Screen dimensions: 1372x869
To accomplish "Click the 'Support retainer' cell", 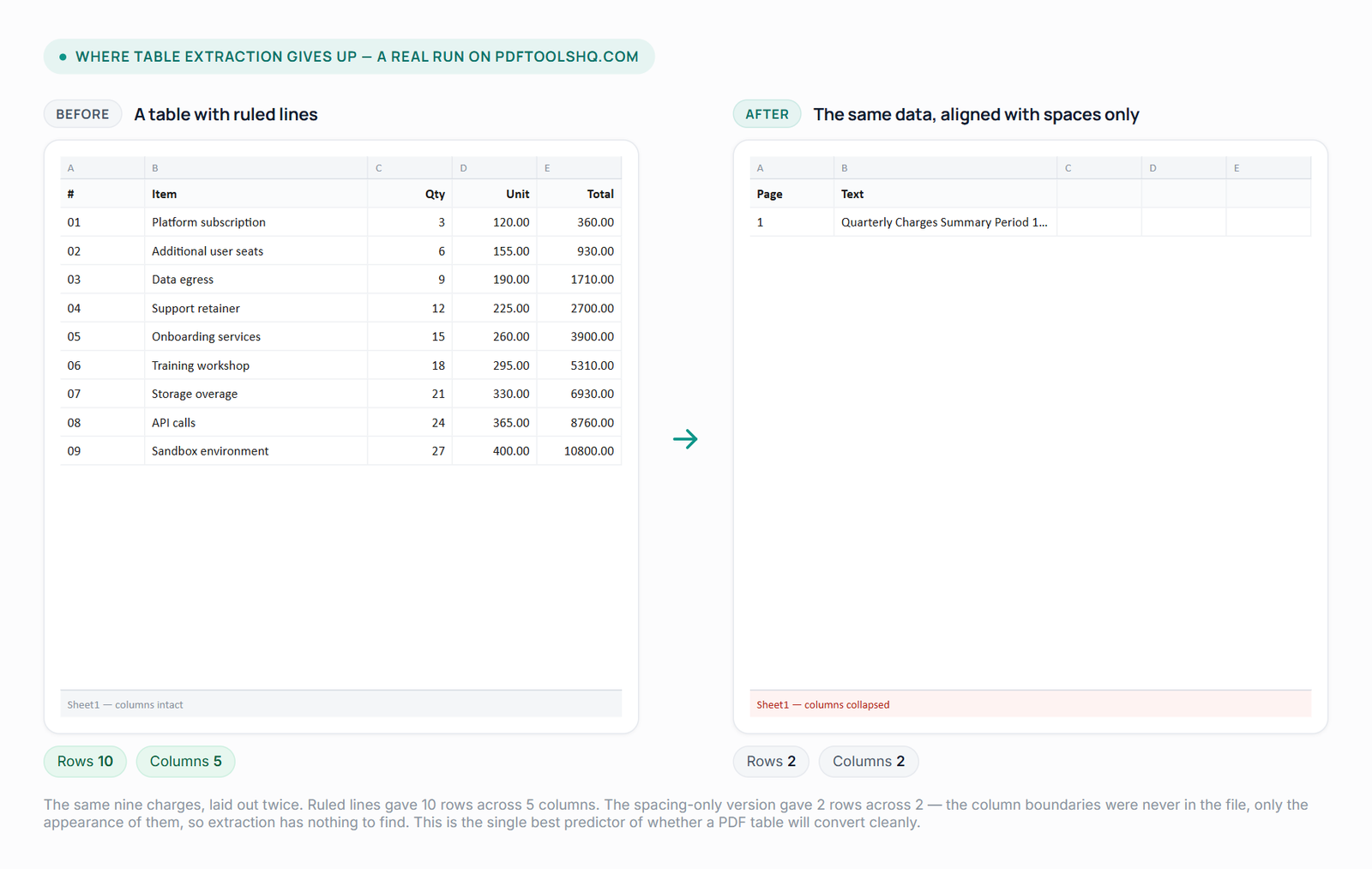I will tap(256, 308).
